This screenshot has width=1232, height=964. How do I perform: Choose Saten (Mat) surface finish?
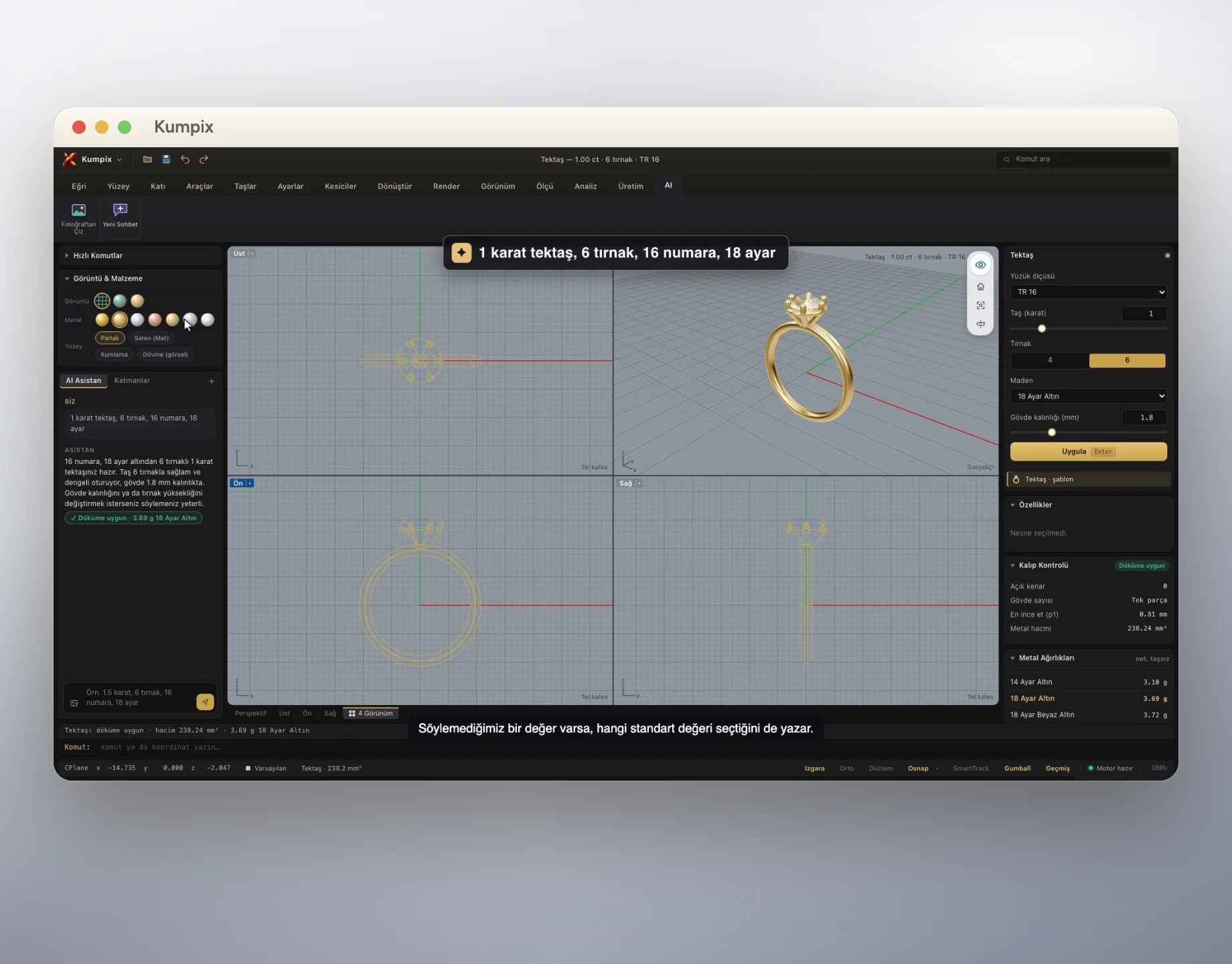tap(151, 338)
